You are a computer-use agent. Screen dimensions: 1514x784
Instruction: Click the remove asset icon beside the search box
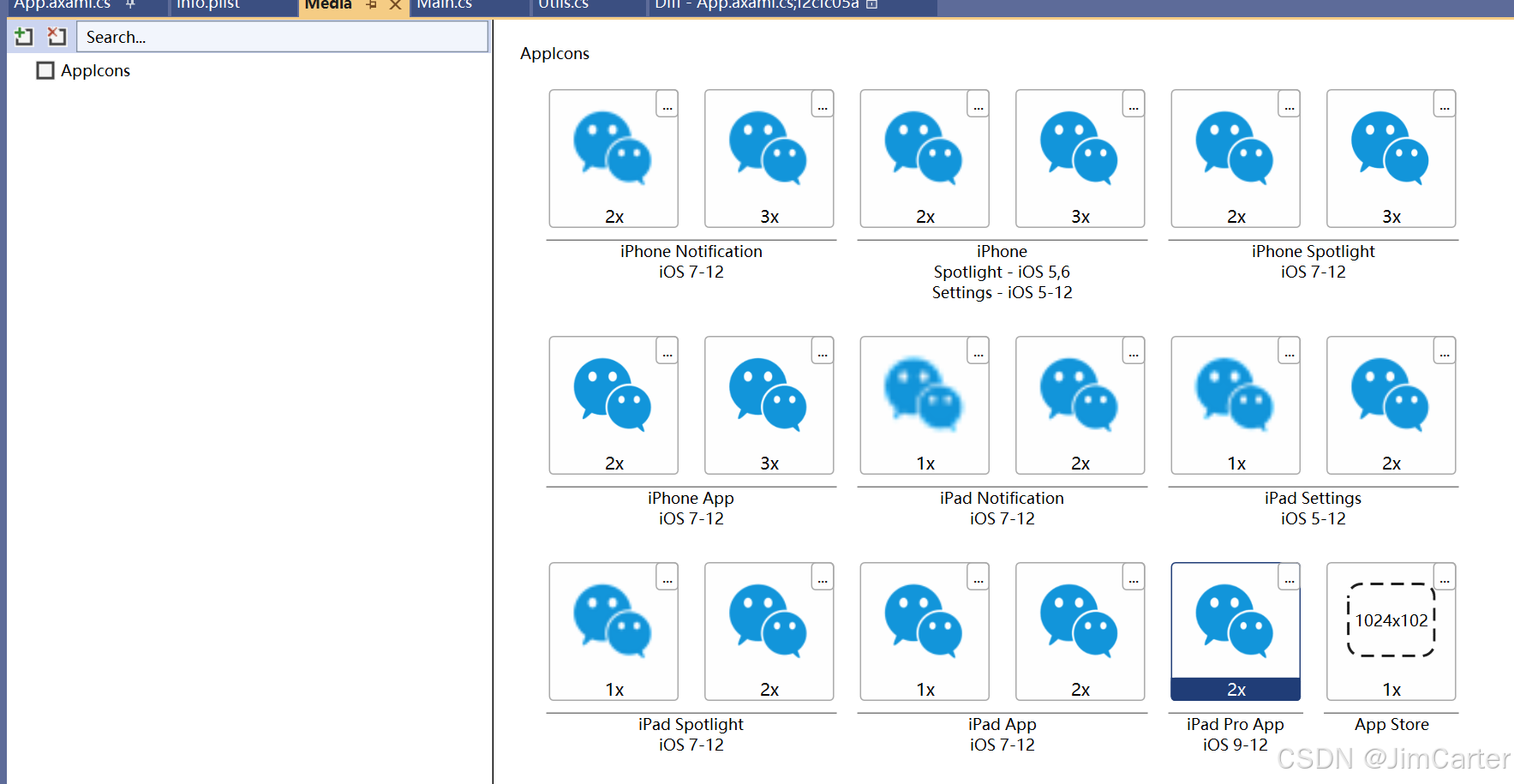coord(57,37)
